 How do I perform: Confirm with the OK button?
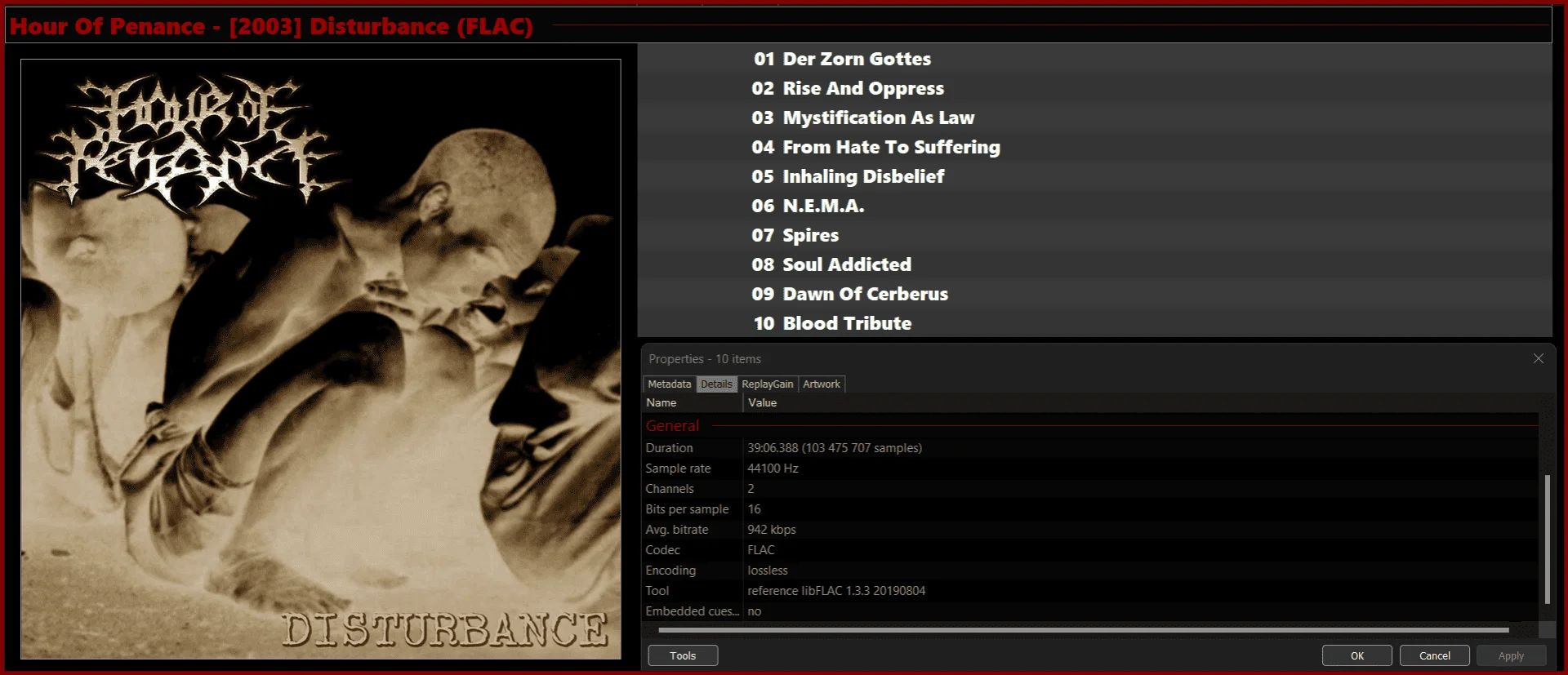click(1357, 655)
